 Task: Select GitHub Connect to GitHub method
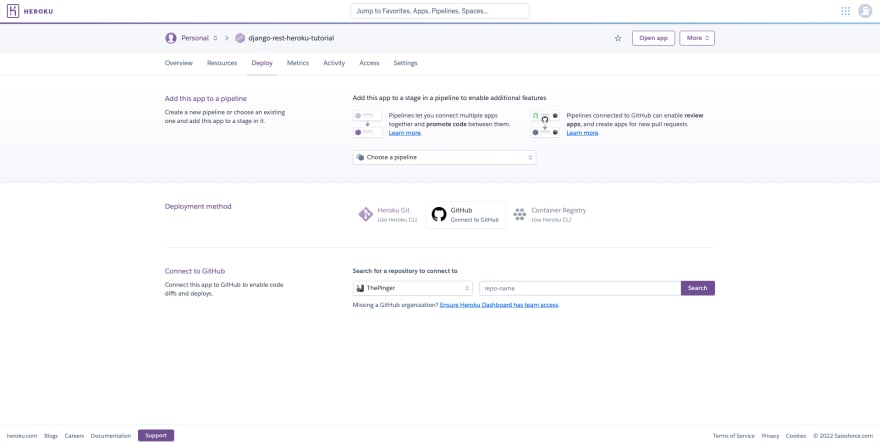click(466, 214)
